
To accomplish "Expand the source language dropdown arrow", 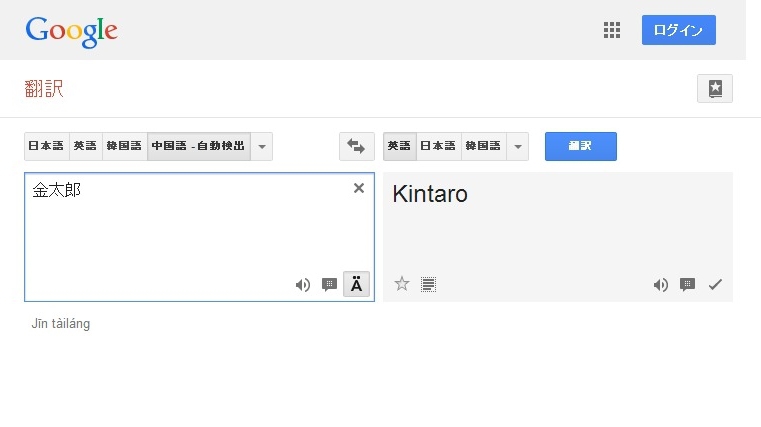I will [x=261, y=146].
